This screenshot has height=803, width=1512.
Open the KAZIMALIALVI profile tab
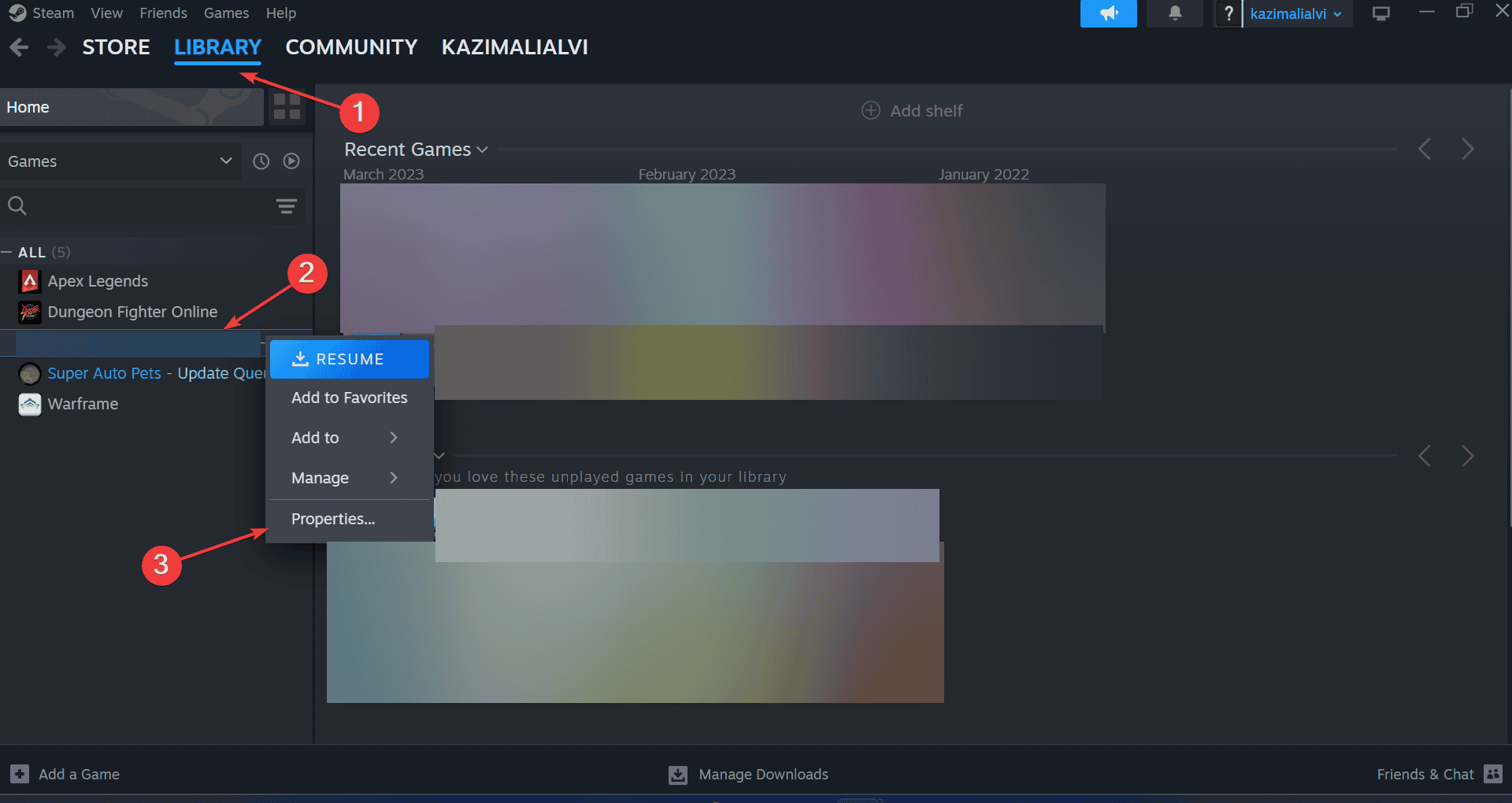(515, 47)
